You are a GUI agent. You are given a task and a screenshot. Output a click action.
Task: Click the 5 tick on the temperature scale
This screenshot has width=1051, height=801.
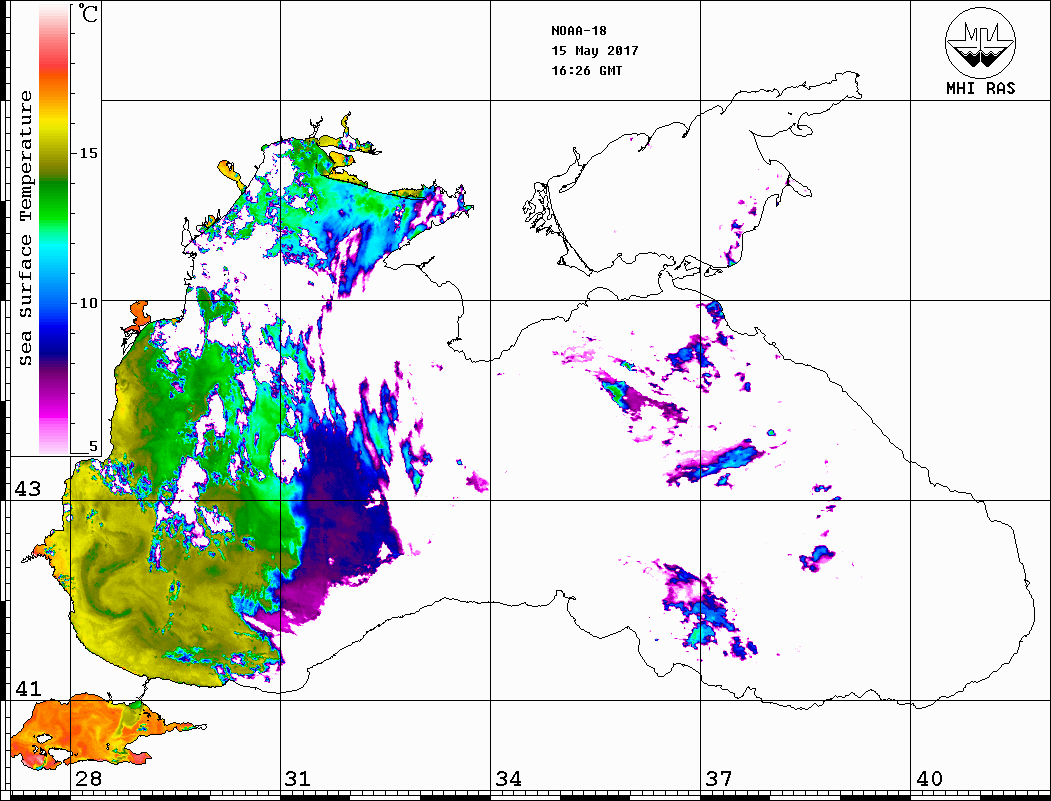[94, 446]
